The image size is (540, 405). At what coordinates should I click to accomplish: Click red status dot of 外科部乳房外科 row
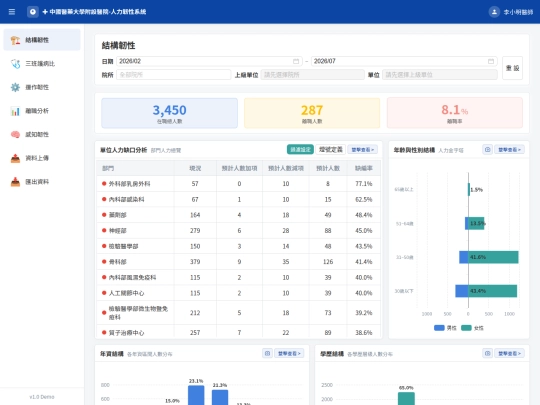point(104,184)
